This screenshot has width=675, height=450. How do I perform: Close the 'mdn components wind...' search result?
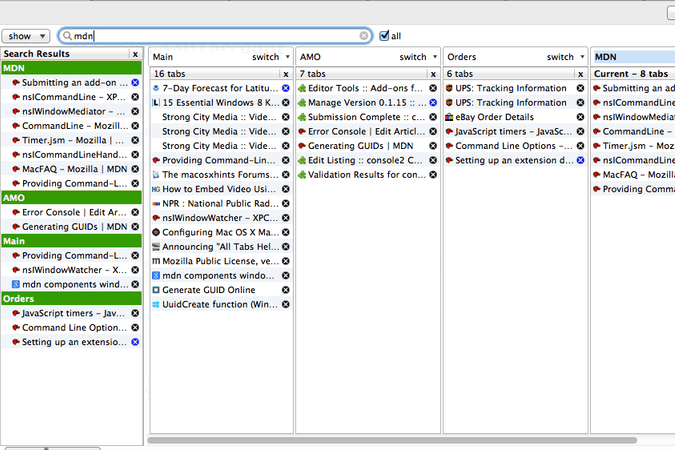pyautogui.click(x=135, y=284)
